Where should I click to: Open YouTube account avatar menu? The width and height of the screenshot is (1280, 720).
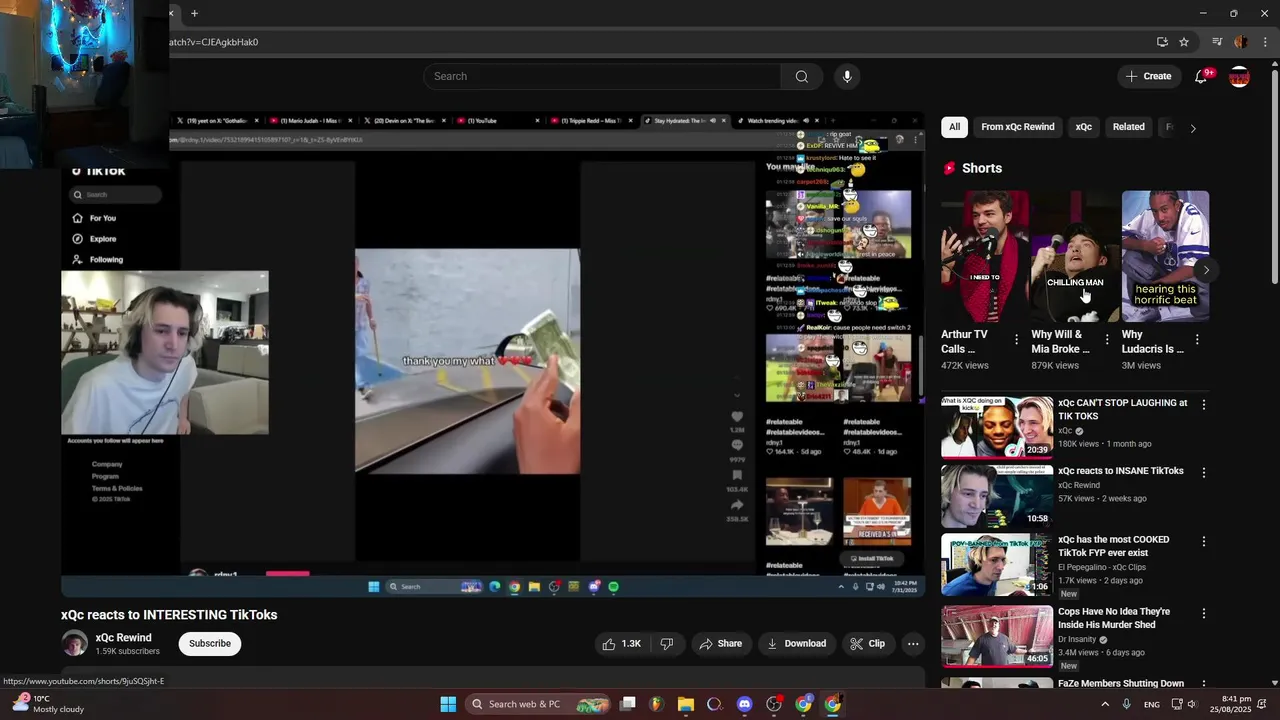(1239, 77)
